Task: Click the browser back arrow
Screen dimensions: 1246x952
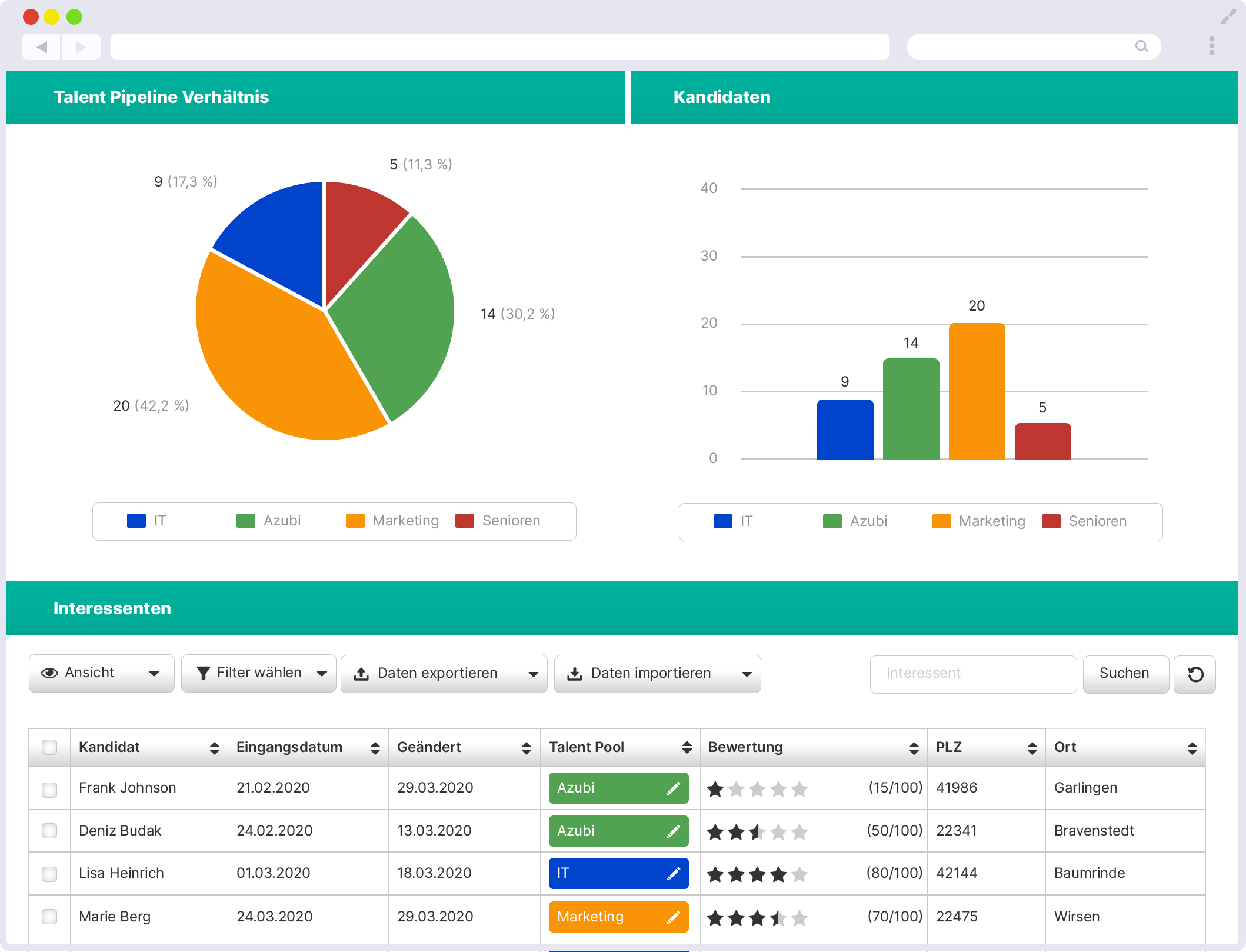Action: coord(42,46)
